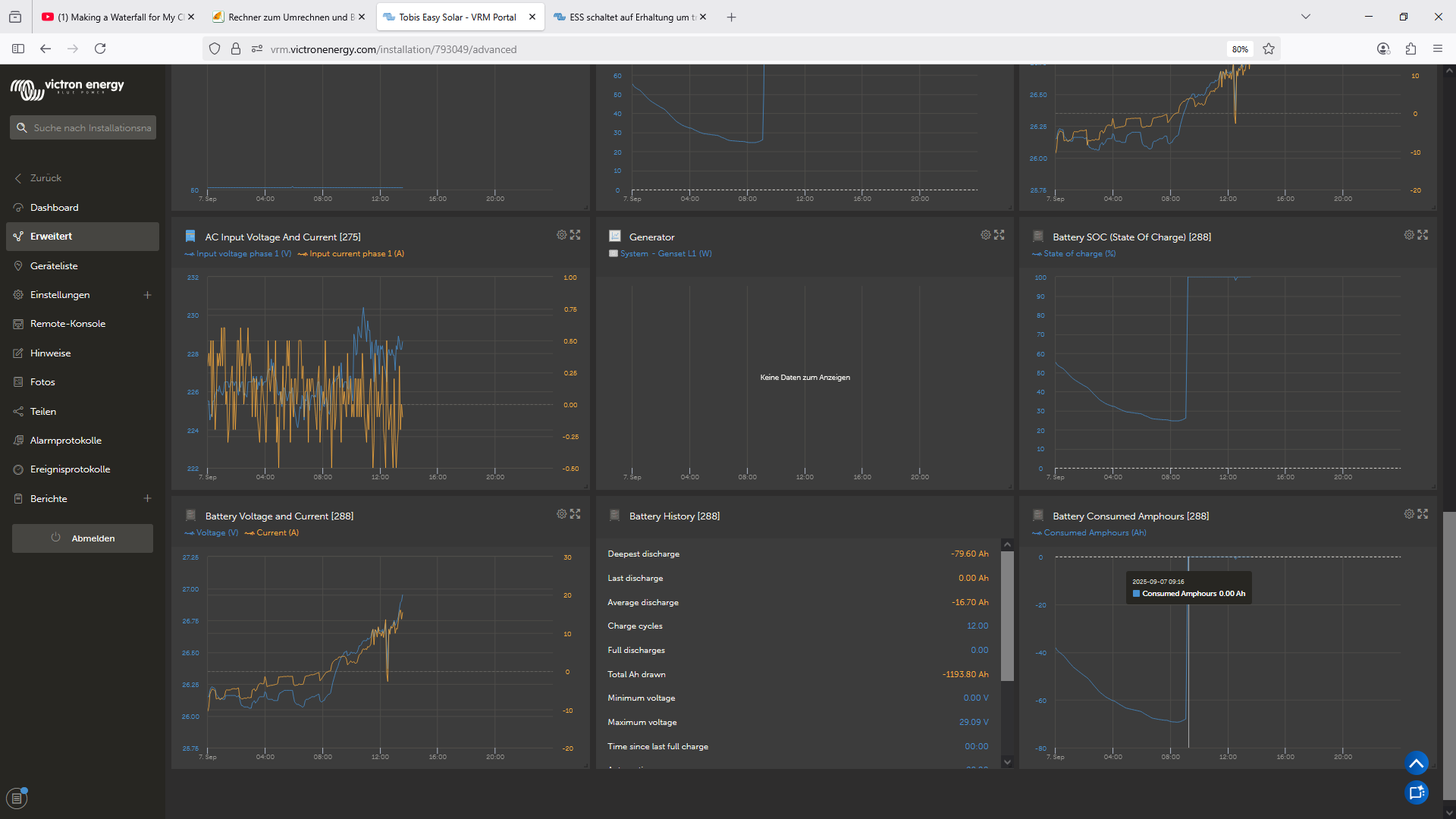Go back via Zurück link

point(45,178)
